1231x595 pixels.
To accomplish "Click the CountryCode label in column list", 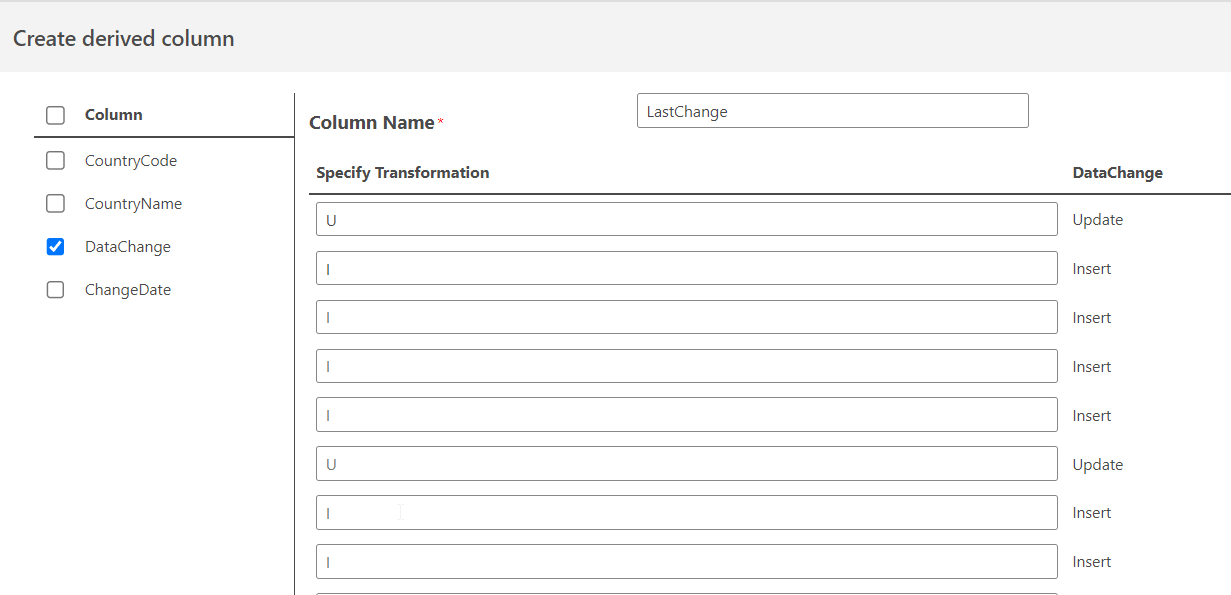I will pos(131,161).
